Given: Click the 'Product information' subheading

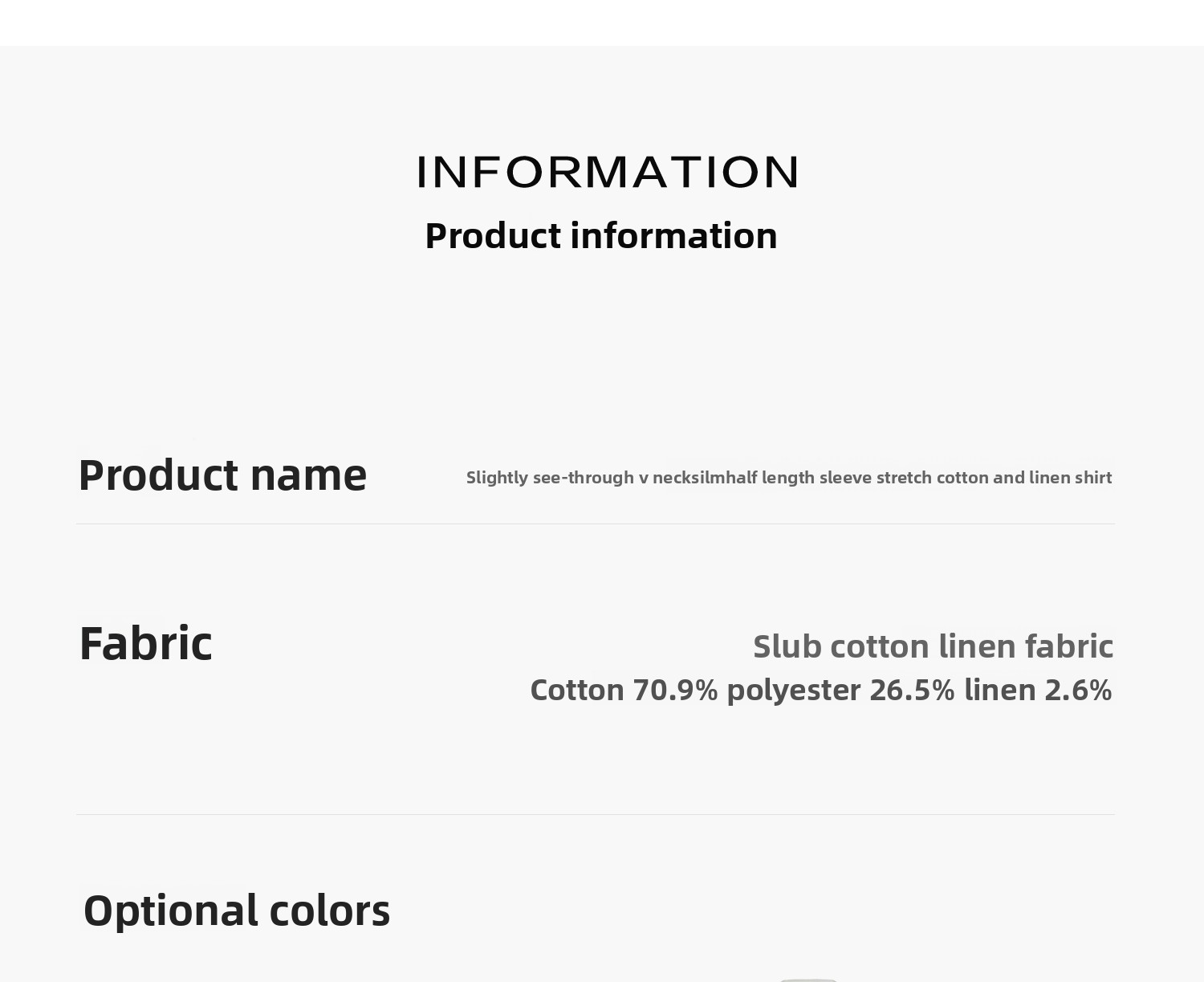Looking at the screenshot, I should (x=601, y=236).
